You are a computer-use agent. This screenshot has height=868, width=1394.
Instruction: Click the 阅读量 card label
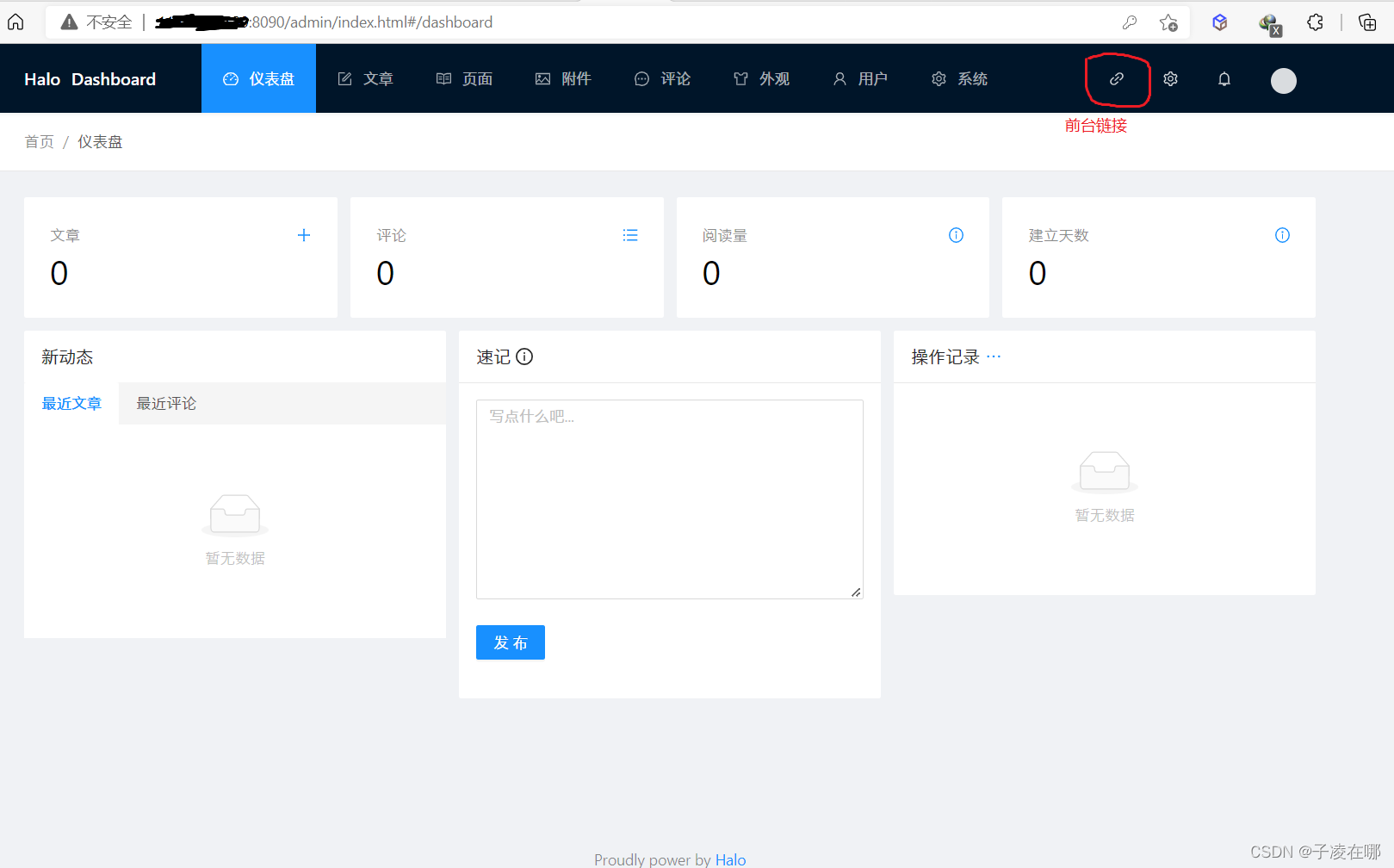click(724, 235)
